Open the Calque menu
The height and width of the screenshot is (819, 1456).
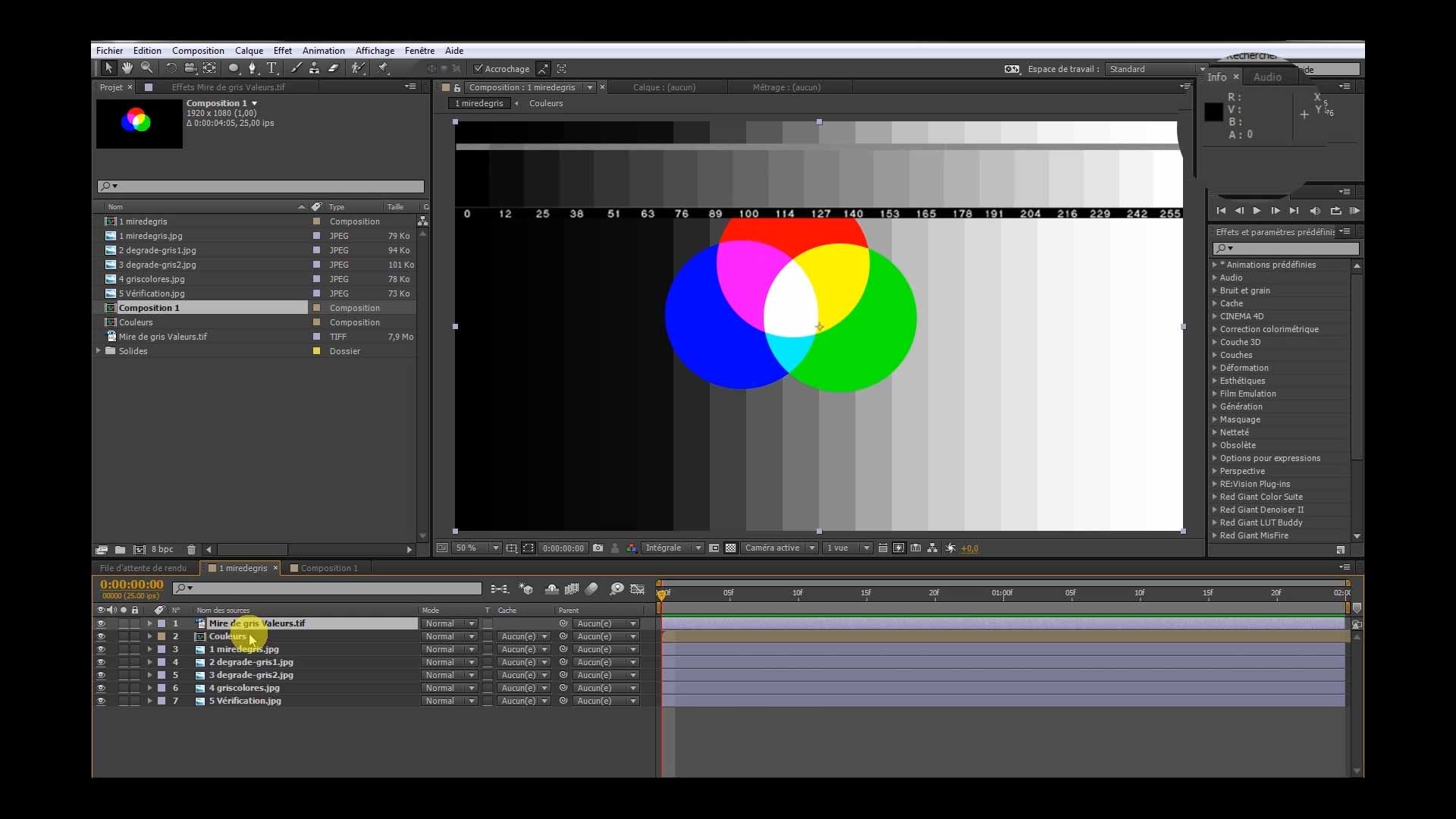249,51
